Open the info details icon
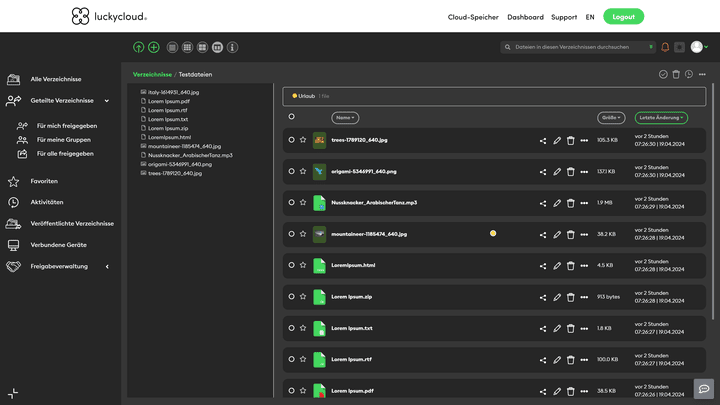 [232, 47]
